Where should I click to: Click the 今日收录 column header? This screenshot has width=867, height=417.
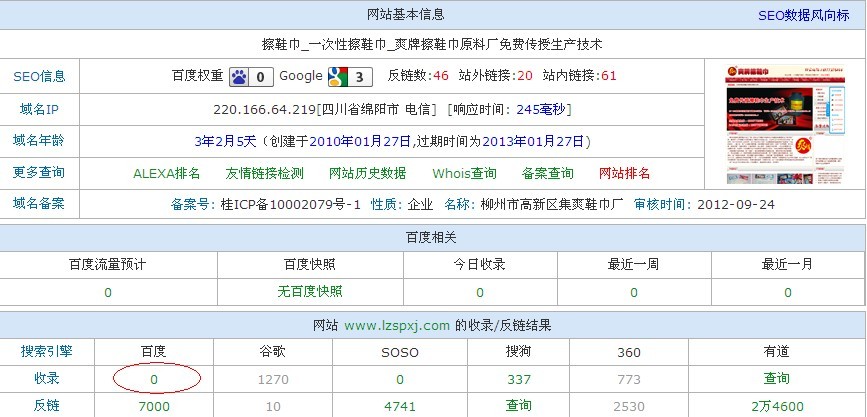pyautogui.click(x=480, y=264)
